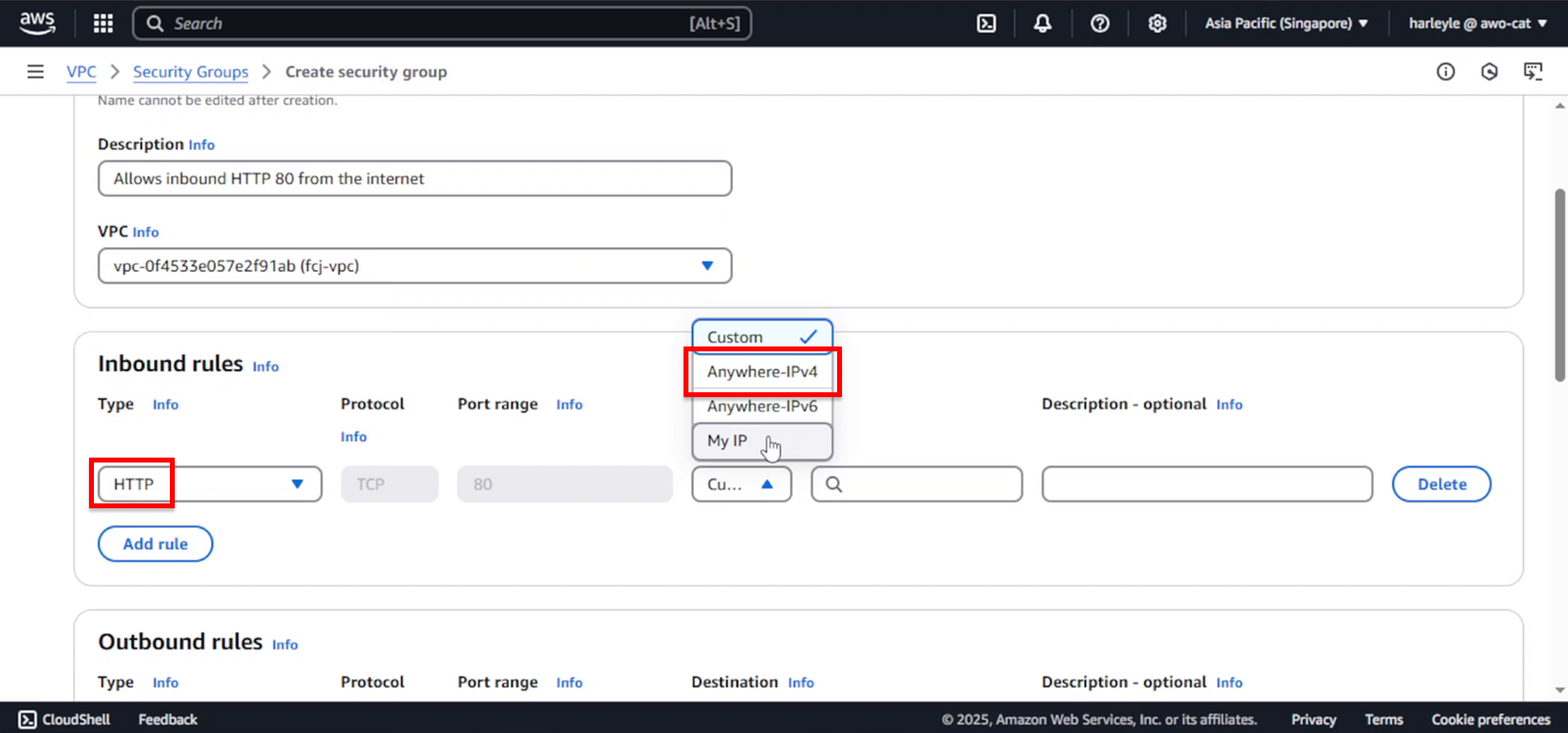
Task: Open the help question mark menu
Action: pyautogui.click(x=1100, y=23)
